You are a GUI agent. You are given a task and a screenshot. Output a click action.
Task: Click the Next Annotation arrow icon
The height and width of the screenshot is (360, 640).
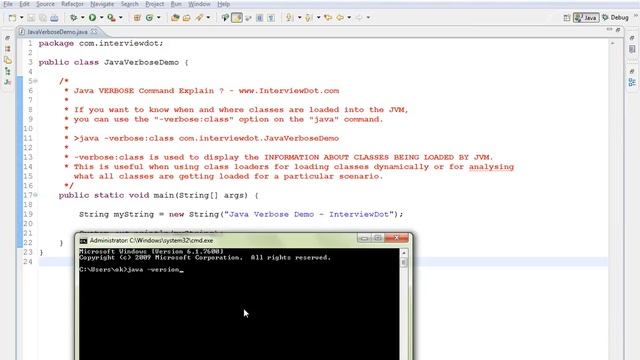(289, 18)
